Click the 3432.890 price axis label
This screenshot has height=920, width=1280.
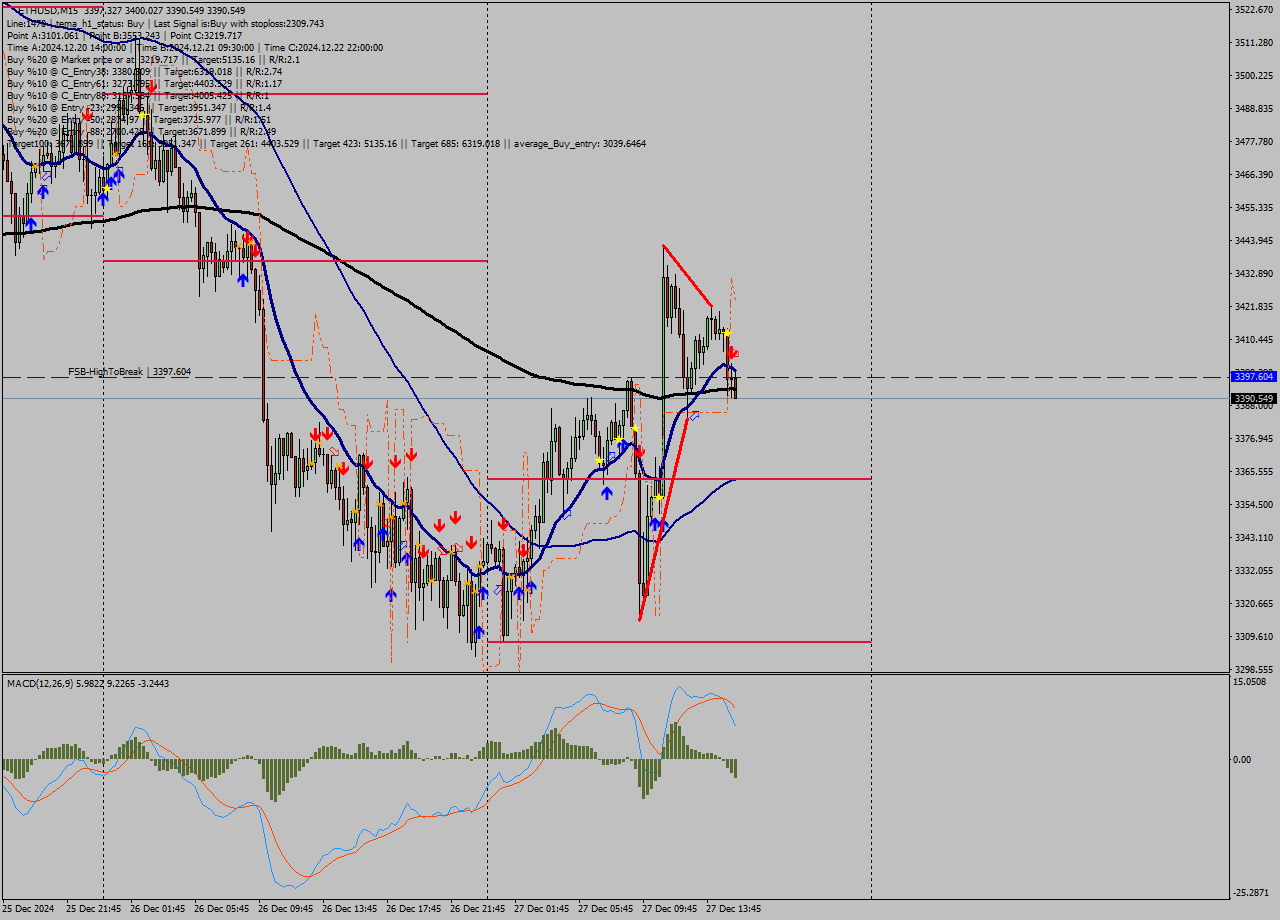pos(1254,273)
